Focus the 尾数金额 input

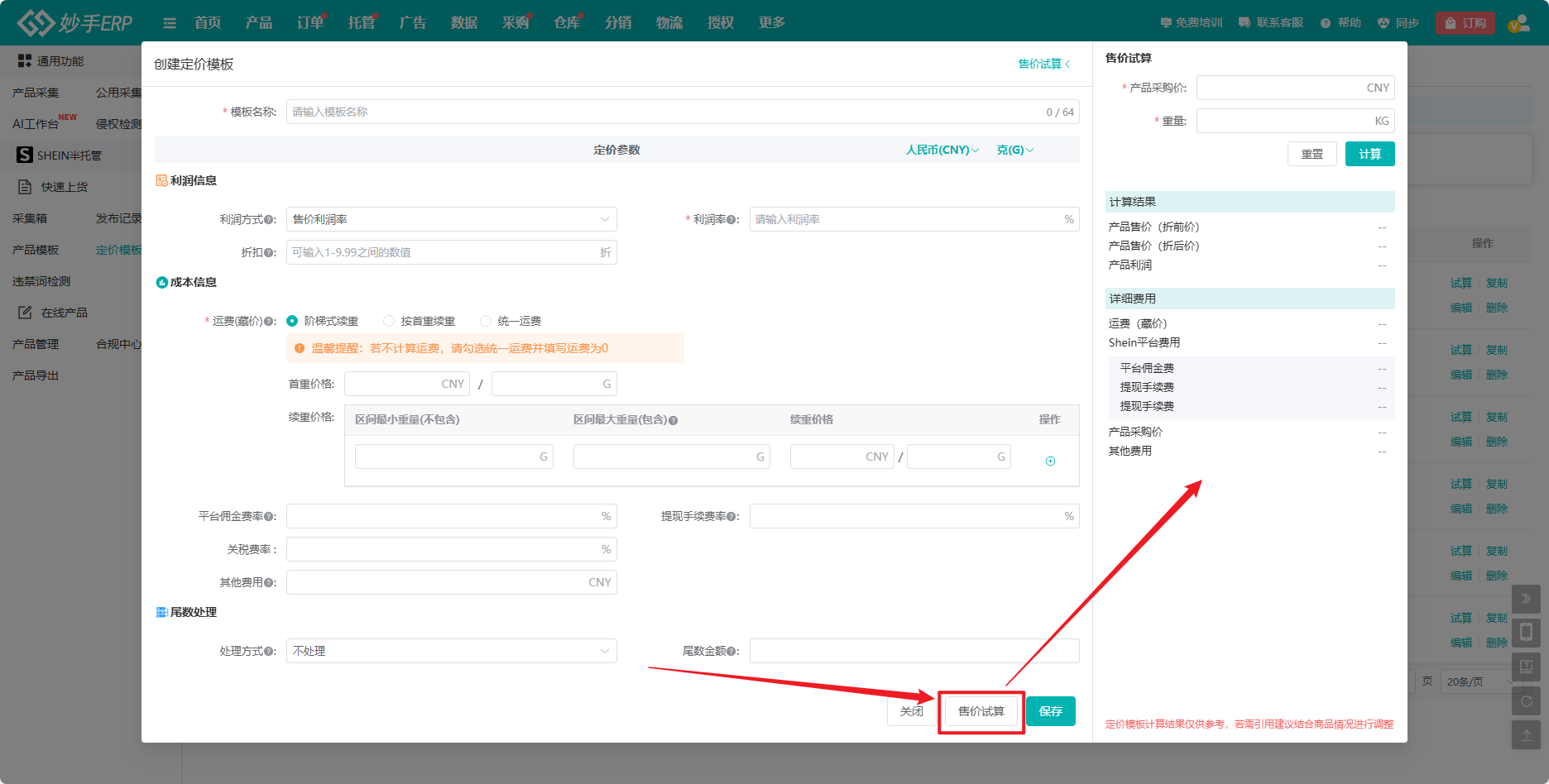tap(914, 651)
